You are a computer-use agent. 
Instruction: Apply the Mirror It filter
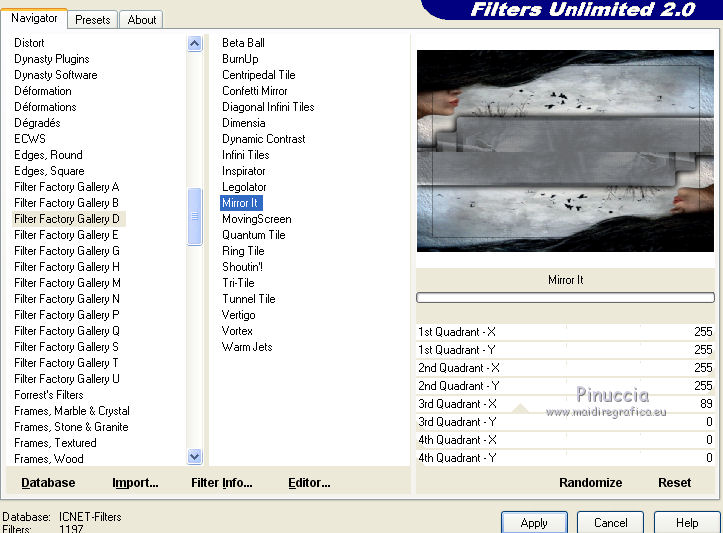pos(534,522)
